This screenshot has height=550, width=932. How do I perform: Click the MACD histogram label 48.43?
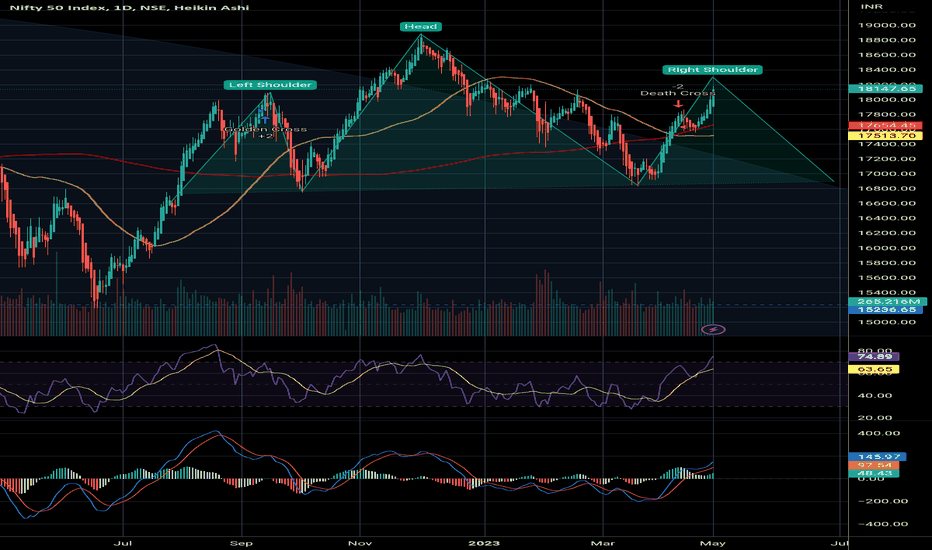[874, 473]
